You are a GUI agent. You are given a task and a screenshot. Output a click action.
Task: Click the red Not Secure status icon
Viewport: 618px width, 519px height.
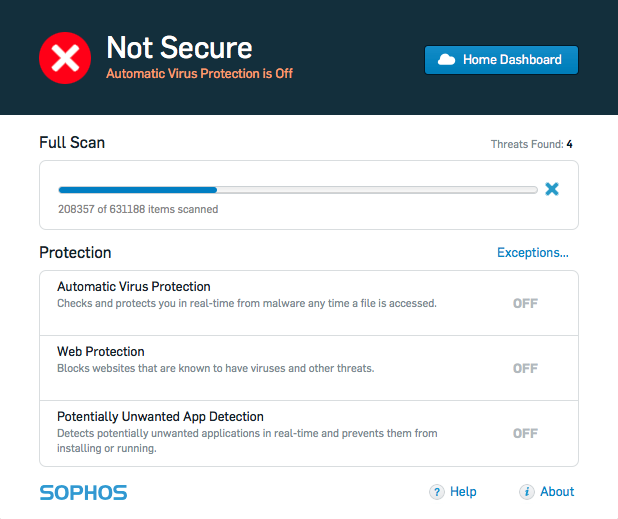65,58
